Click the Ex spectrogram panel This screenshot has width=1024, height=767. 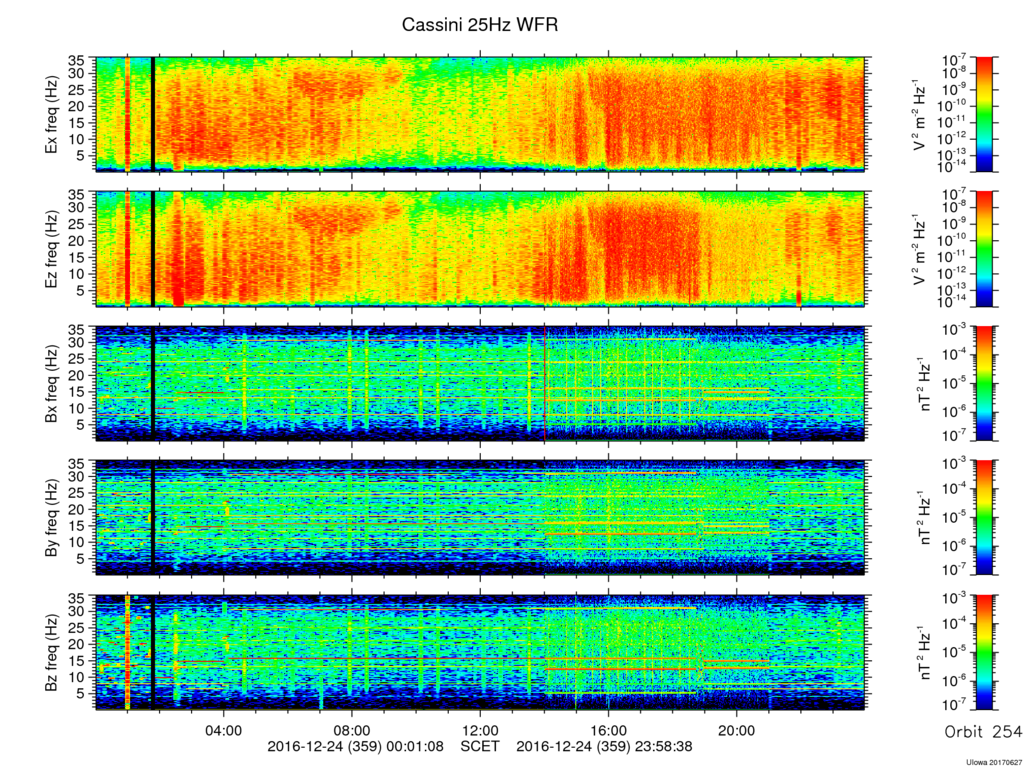(x=480, y=114)
